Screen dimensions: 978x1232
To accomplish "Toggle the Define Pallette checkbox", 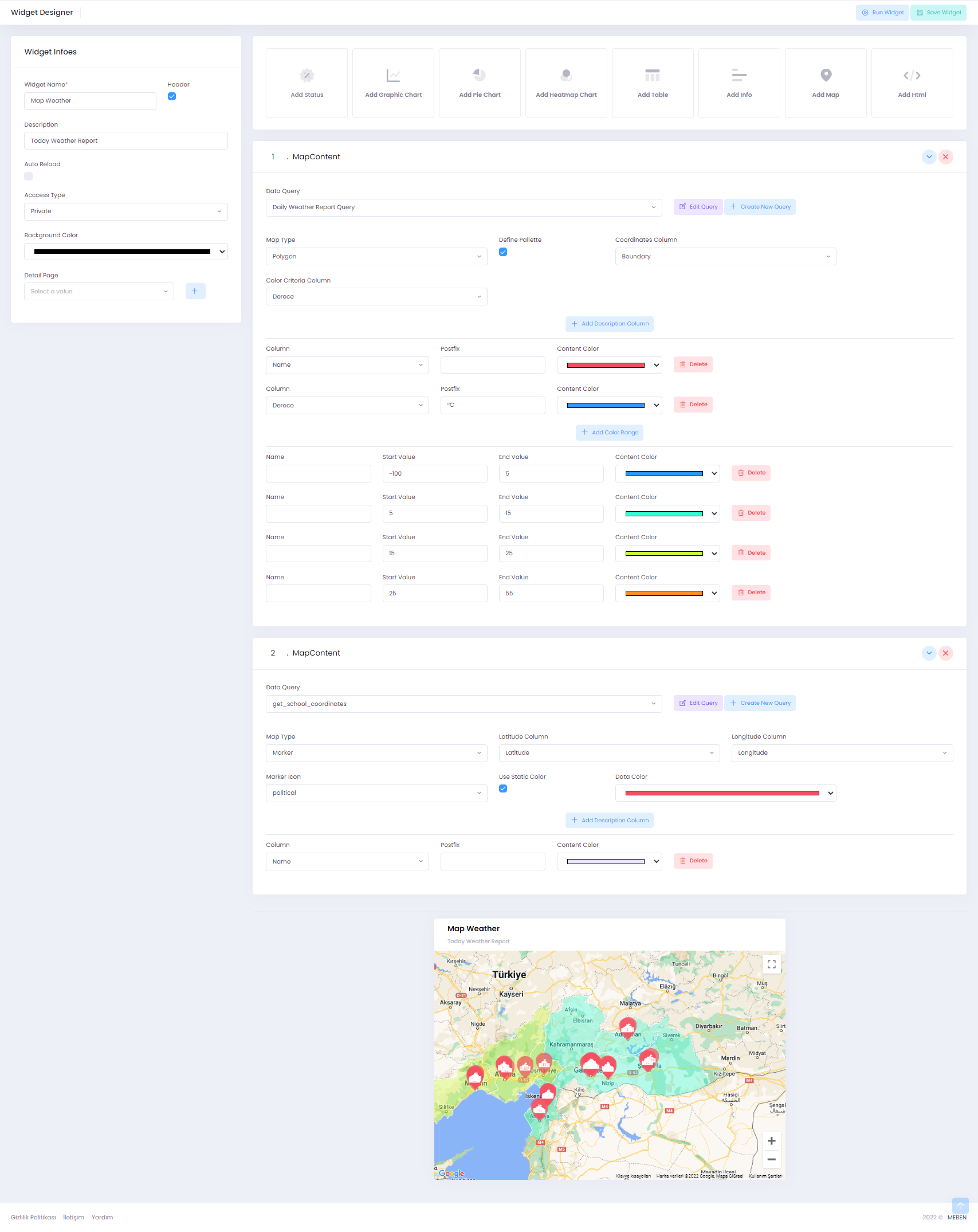I will click(503, 252).
